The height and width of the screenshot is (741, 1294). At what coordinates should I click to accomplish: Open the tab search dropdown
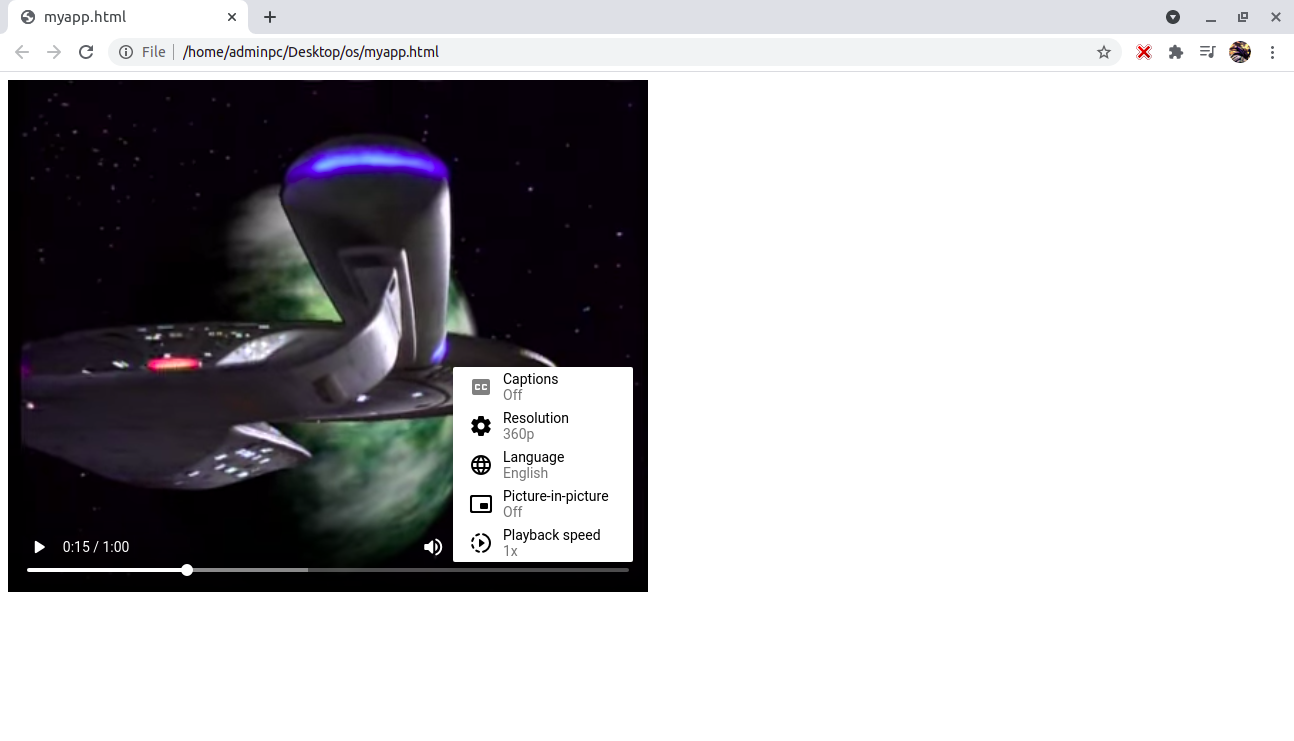[1173, 17]
